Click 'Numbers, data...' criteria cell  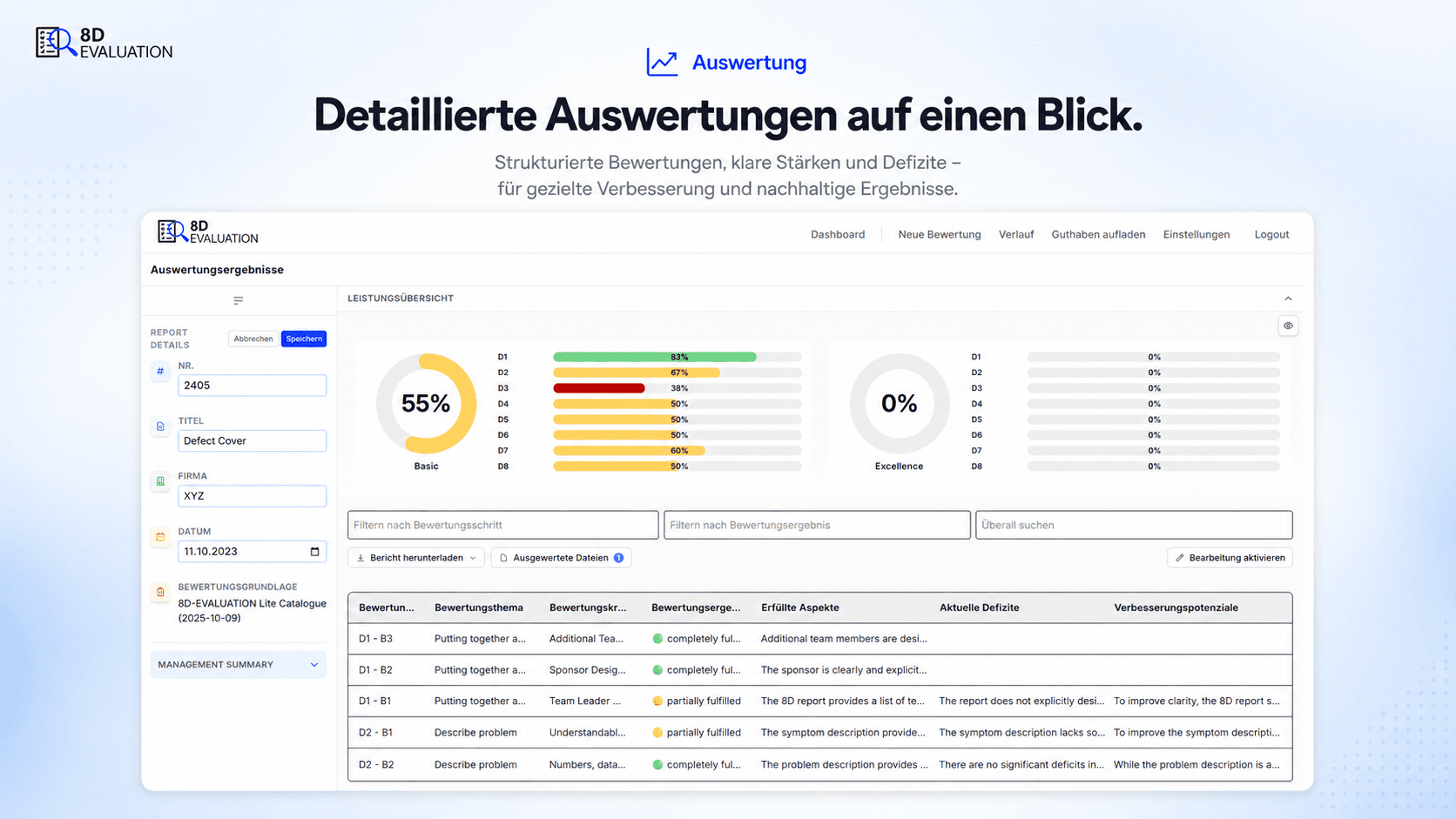pos(587,765)
